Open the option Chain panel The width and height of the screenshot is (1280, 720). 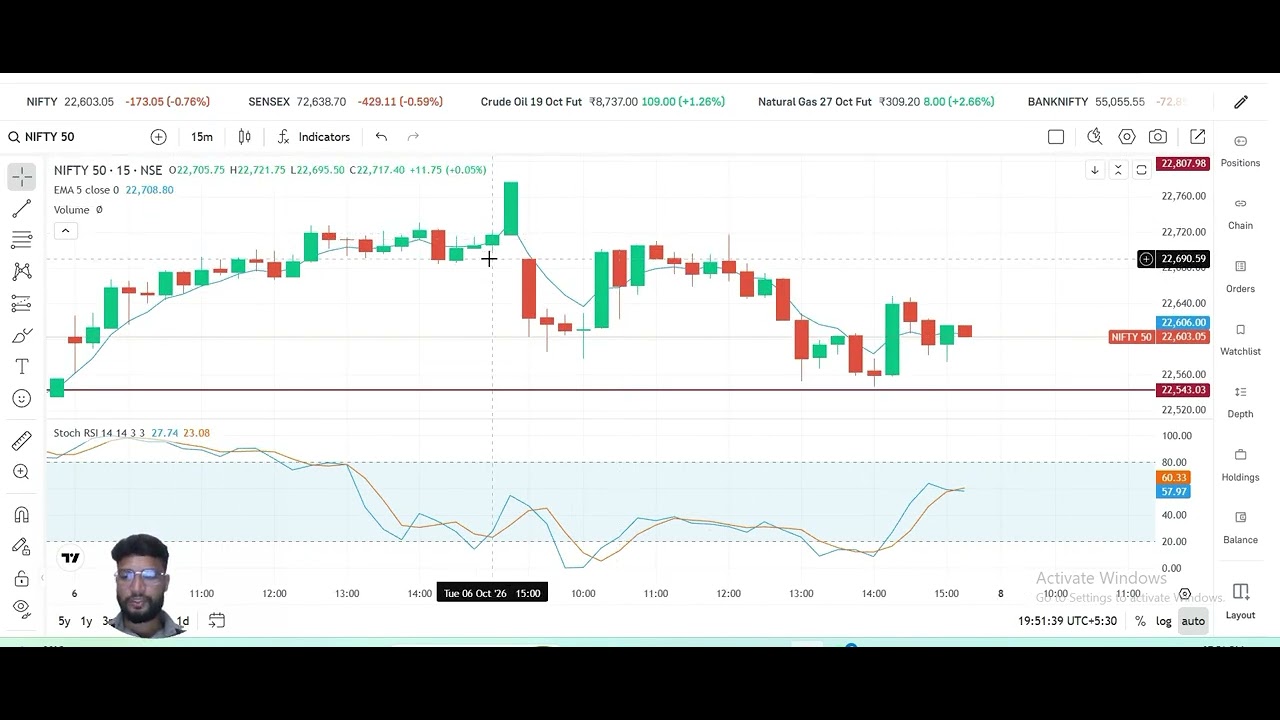point(1241,213)
